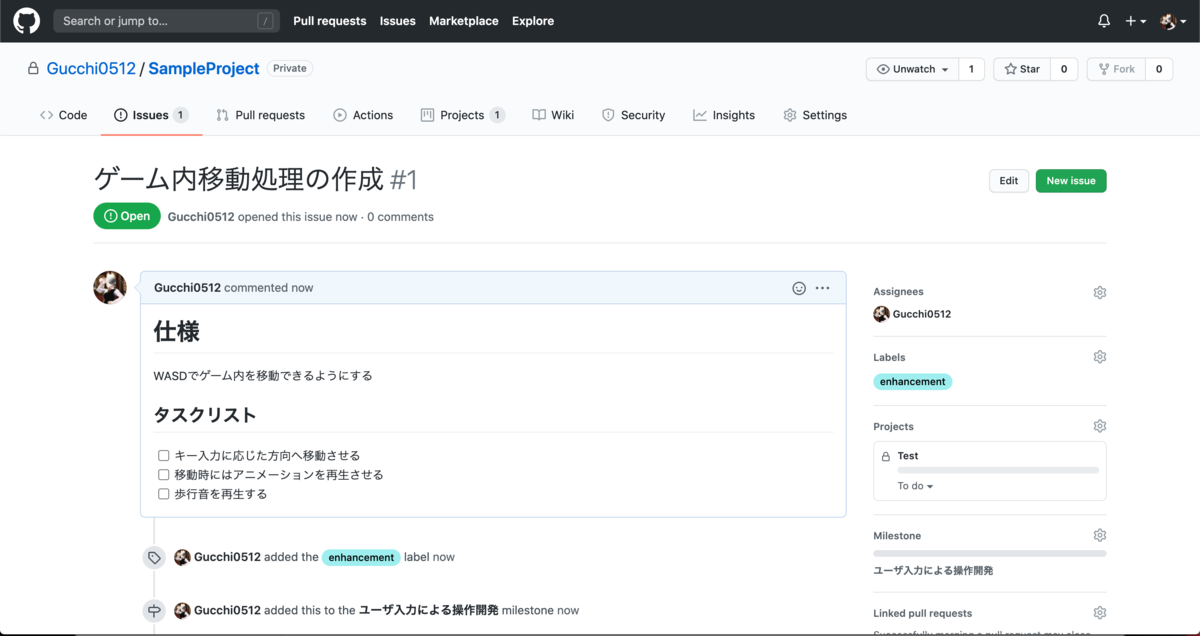The height and width of the screenshot is (636, 1200).
Task: Check the 移動時にはアニメーションを再生させる task
Action: coord(163,474)
